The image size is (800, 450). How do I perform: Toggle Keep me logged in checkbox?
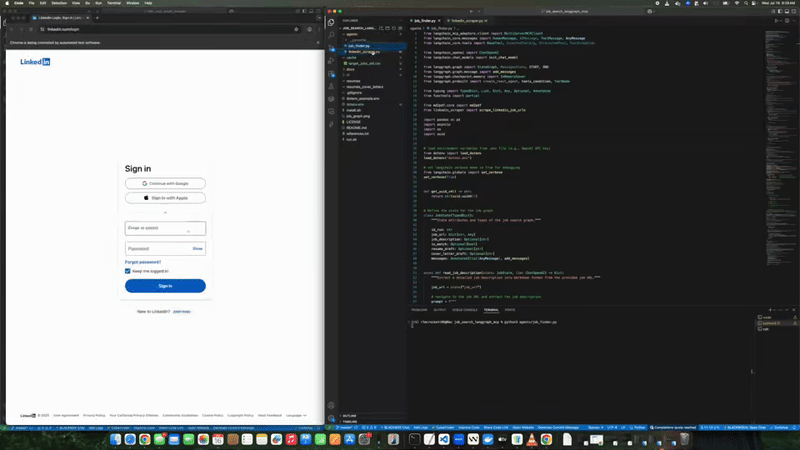coord(128,271)
